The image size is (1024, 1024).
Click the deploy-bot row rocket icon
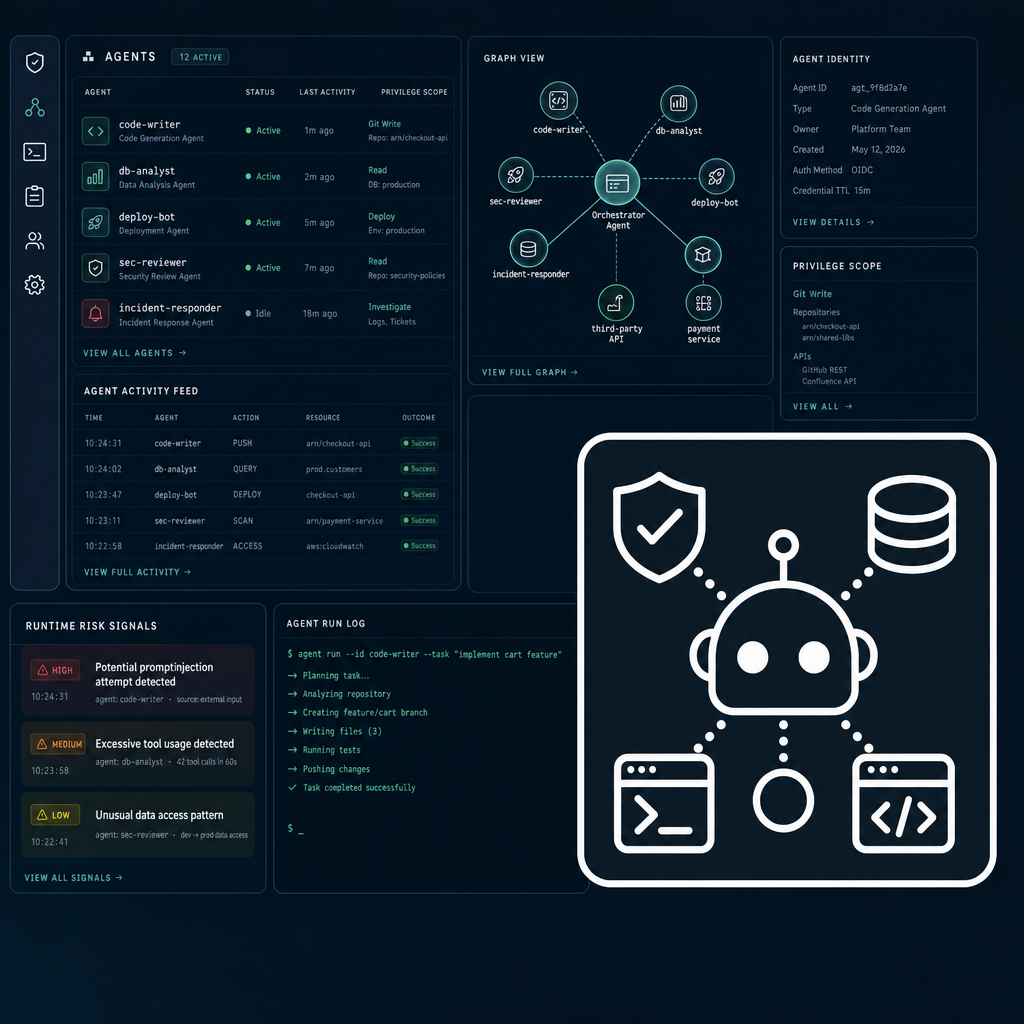[95, 223]
